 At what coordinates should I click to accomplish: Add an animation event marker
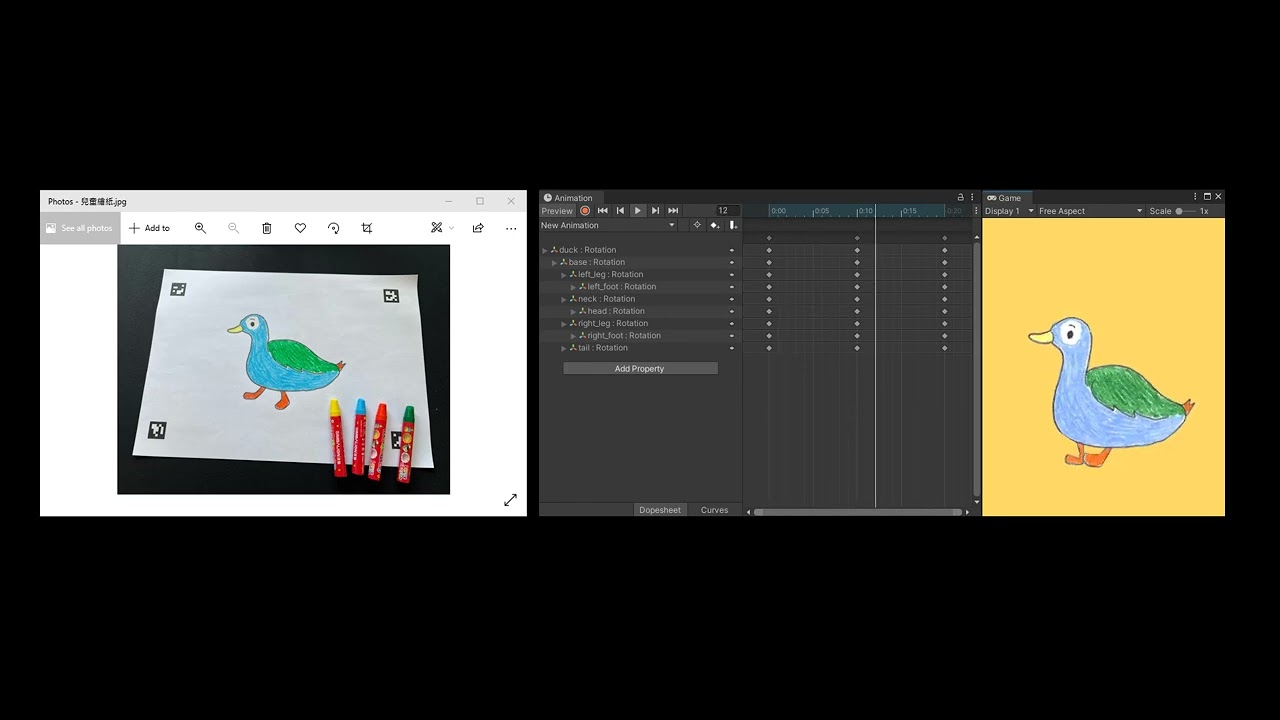[733, 225]
